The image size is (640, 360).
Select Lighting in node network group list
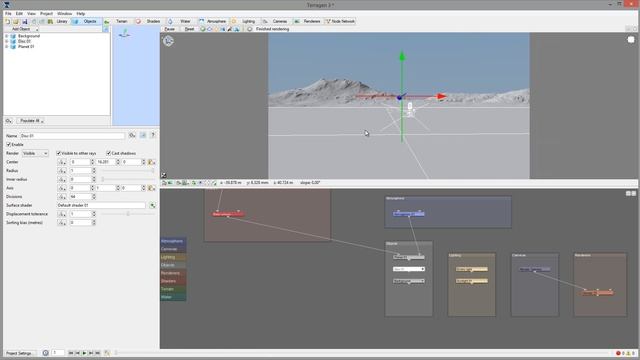pos(173,257)
